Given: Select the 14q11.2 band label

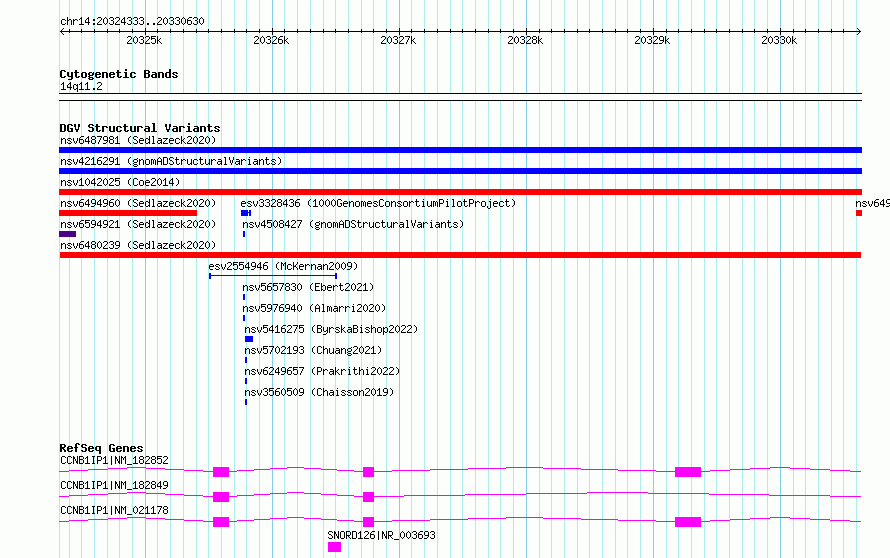Looking at the screenshot, I should click(81, 86).
